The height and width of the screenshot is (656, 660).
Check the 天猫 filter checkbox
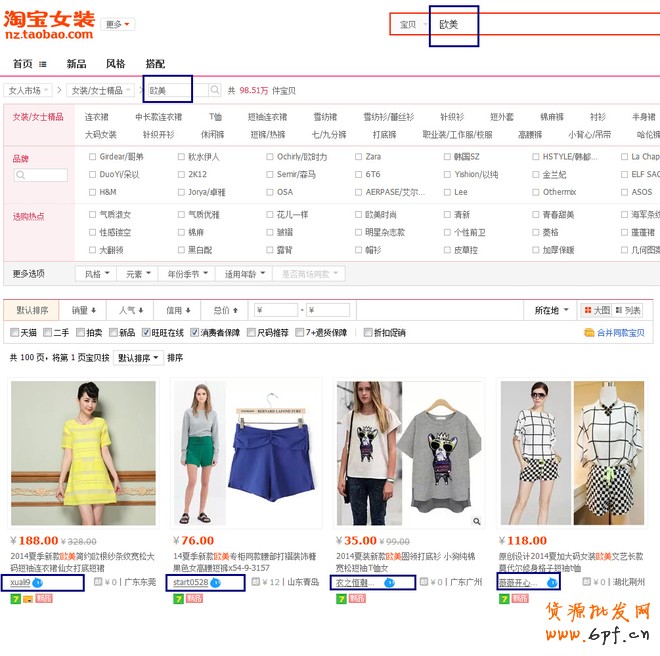(15, 333)
